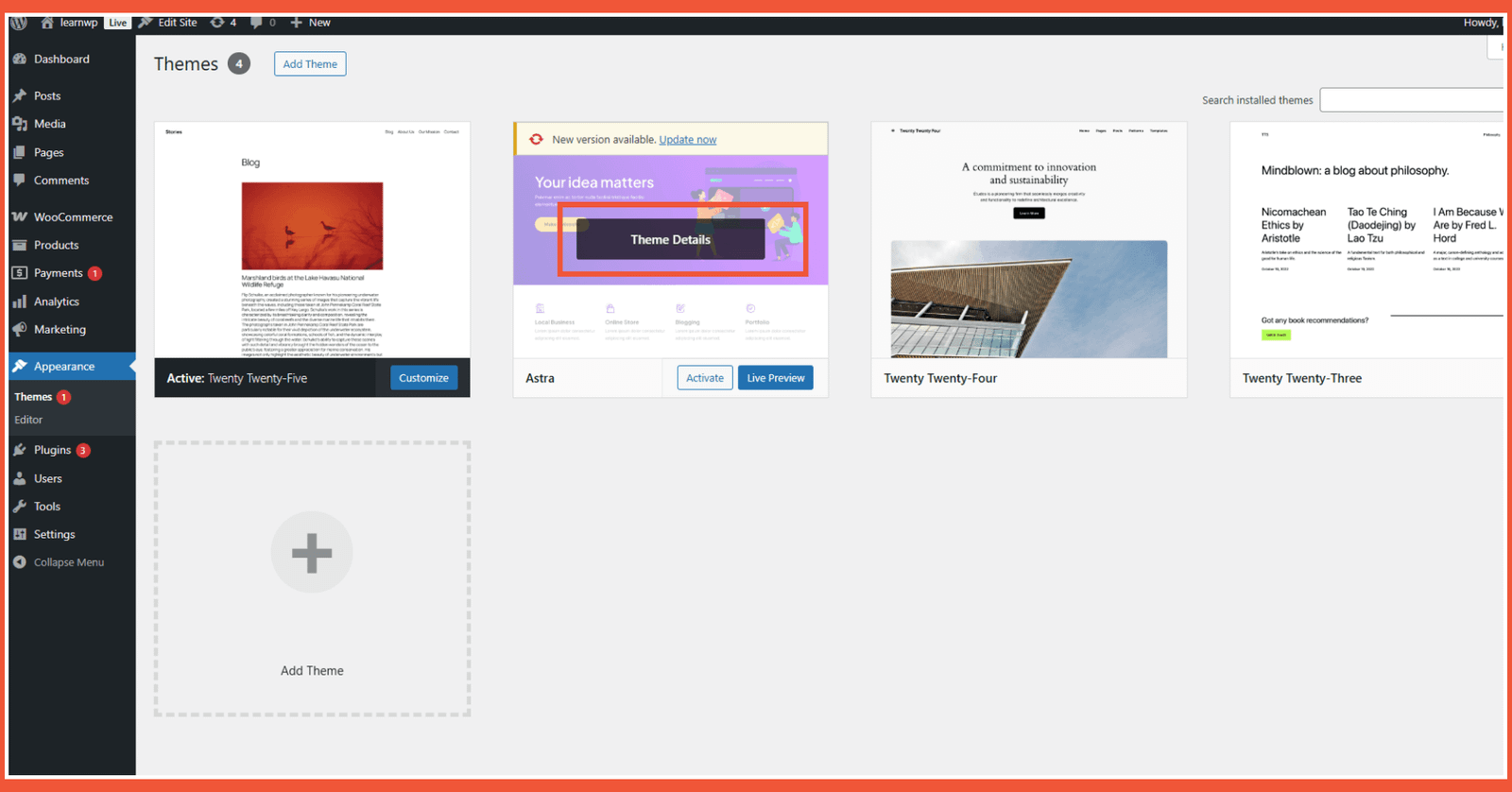
Task: Open the updates counter icon showing 4
Action: [217, 23]
